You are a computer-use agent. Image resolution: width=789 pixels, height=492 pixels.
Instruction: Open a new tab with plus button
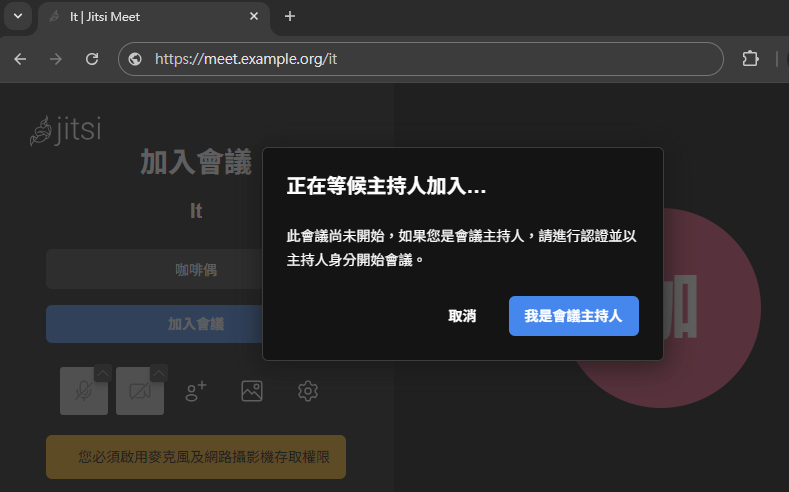290,17
